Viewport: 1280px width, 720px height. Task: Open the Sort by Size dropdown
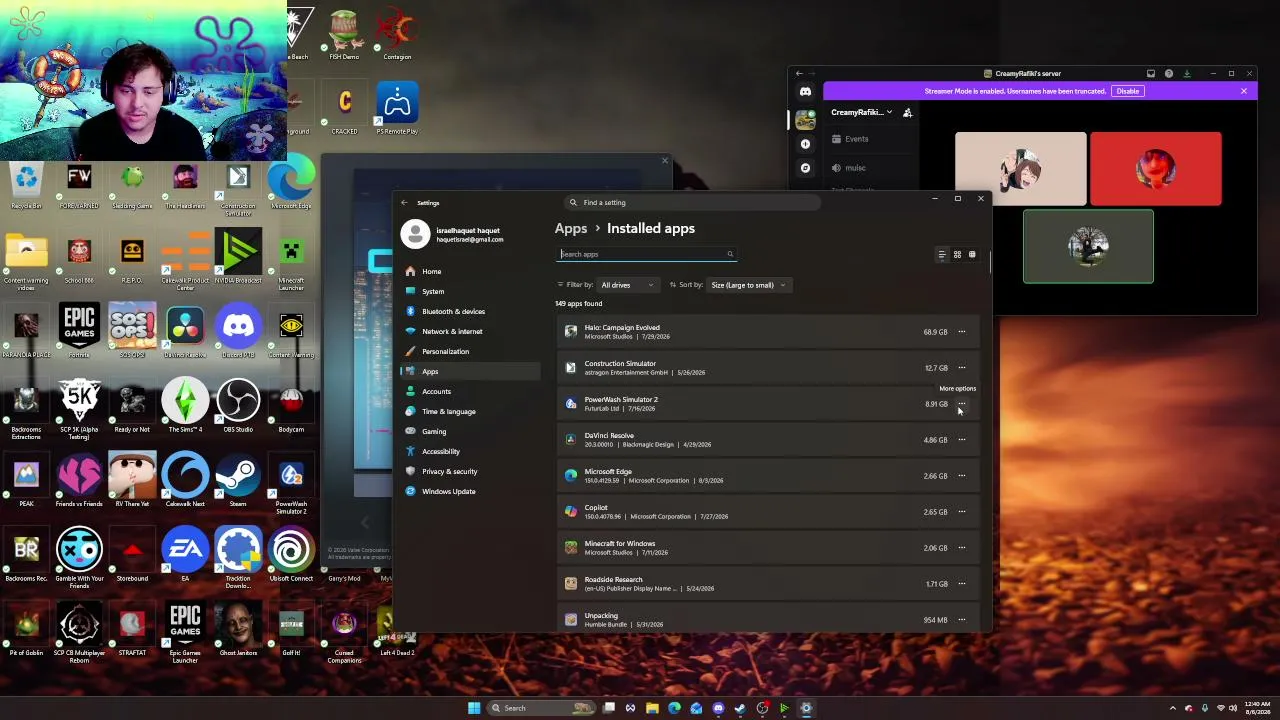coord(748,285)
